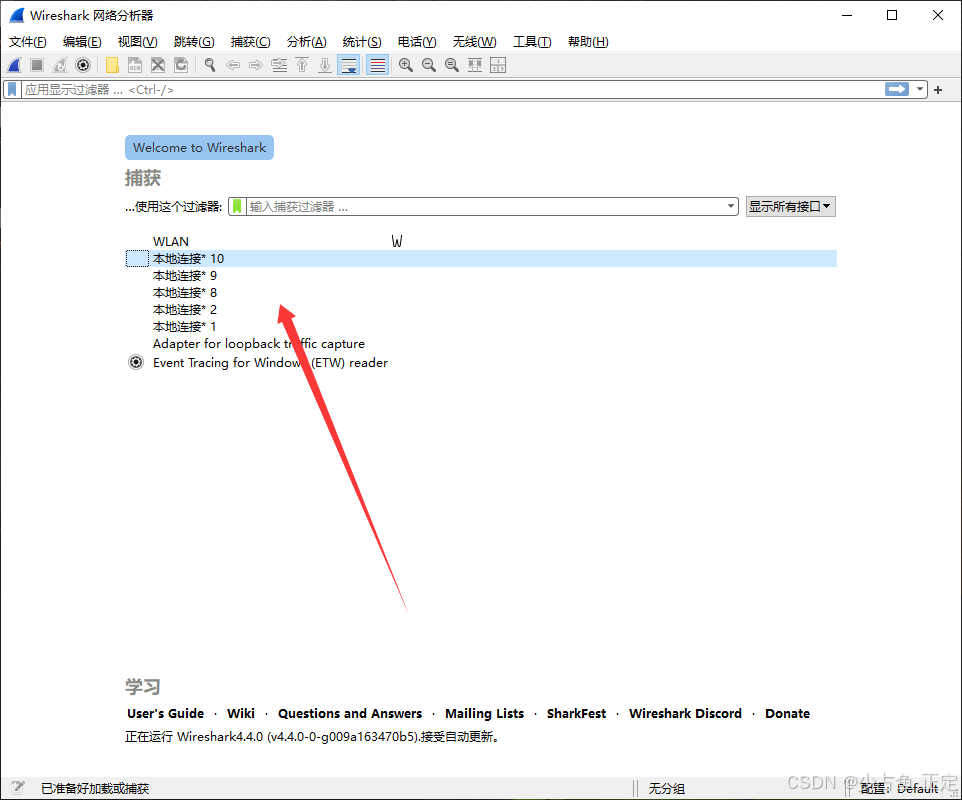This screenshot has height=800, width=962.
Task: Open the Mailing Lists link
Action: pyautogui.click(x=485, y=713)
